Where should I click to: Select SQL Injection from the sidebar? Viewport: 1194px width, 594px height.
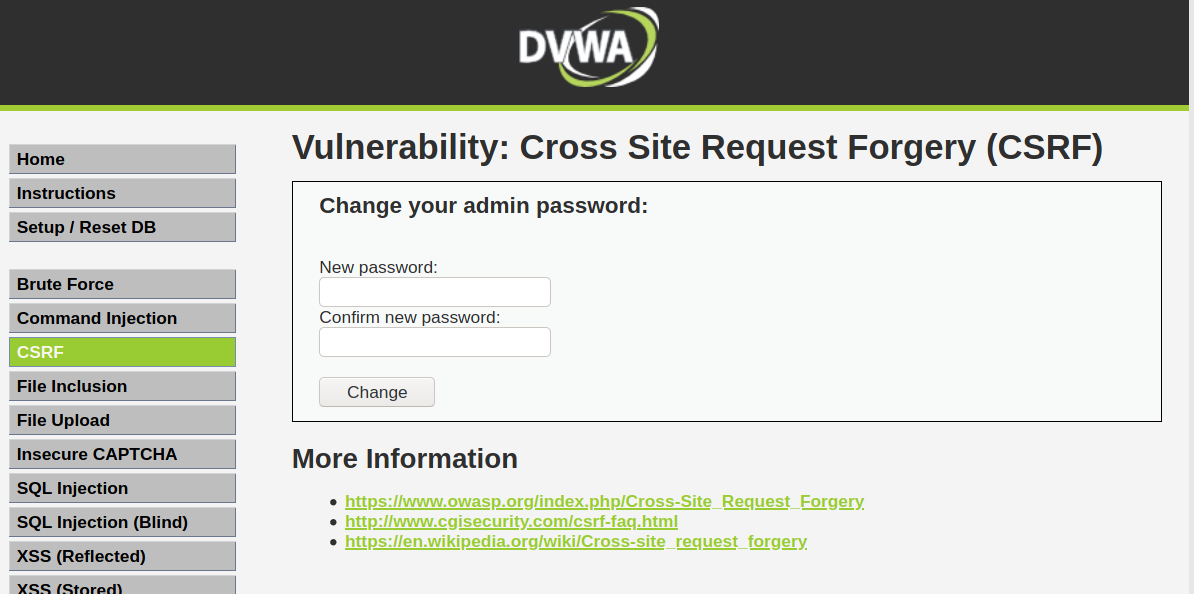[x=122, y=488]
